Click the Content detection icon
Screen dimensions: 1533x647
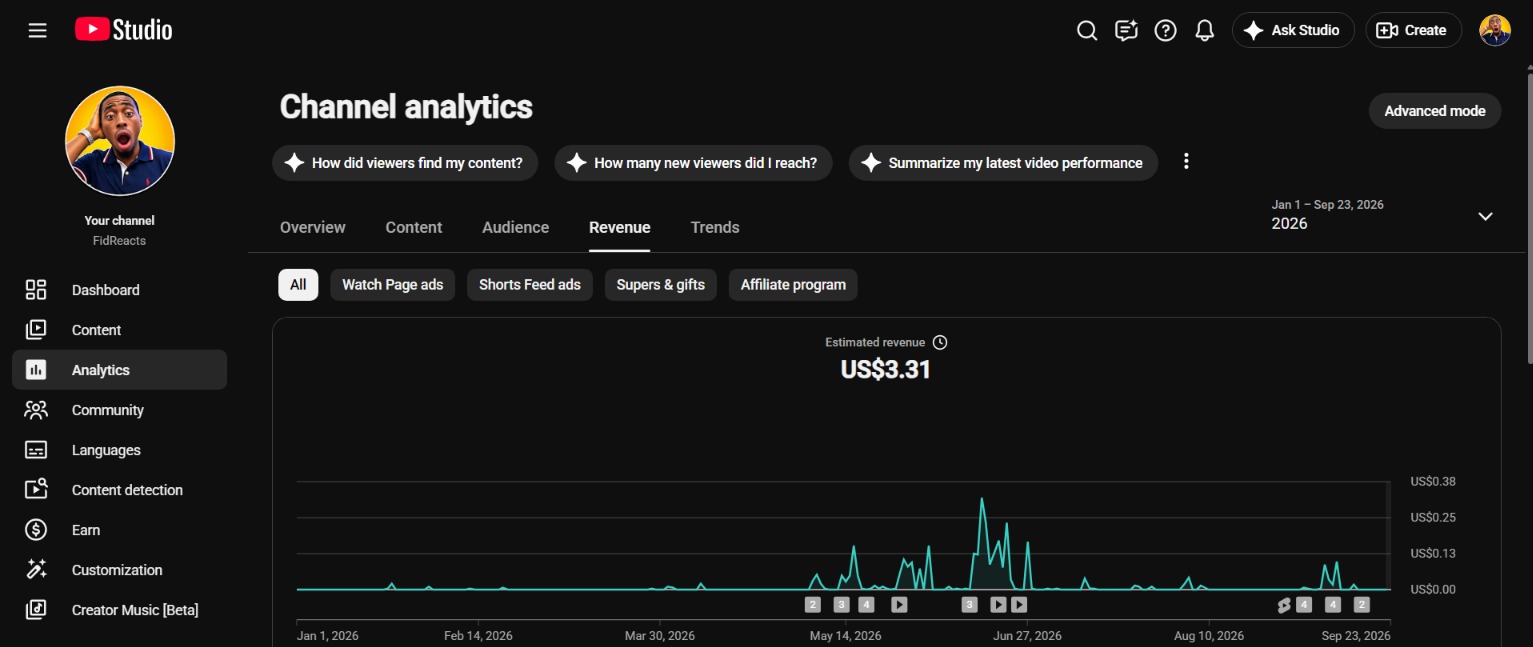[36, 490]
